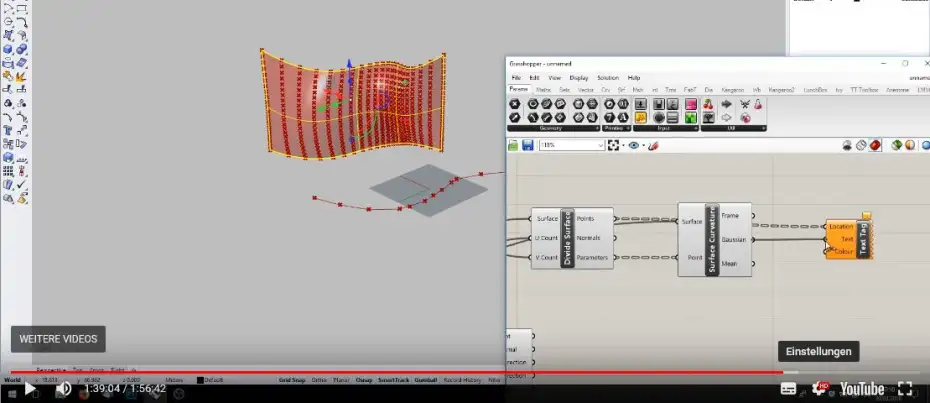Click the green selected-only preview icon

[x=896, y=145]
